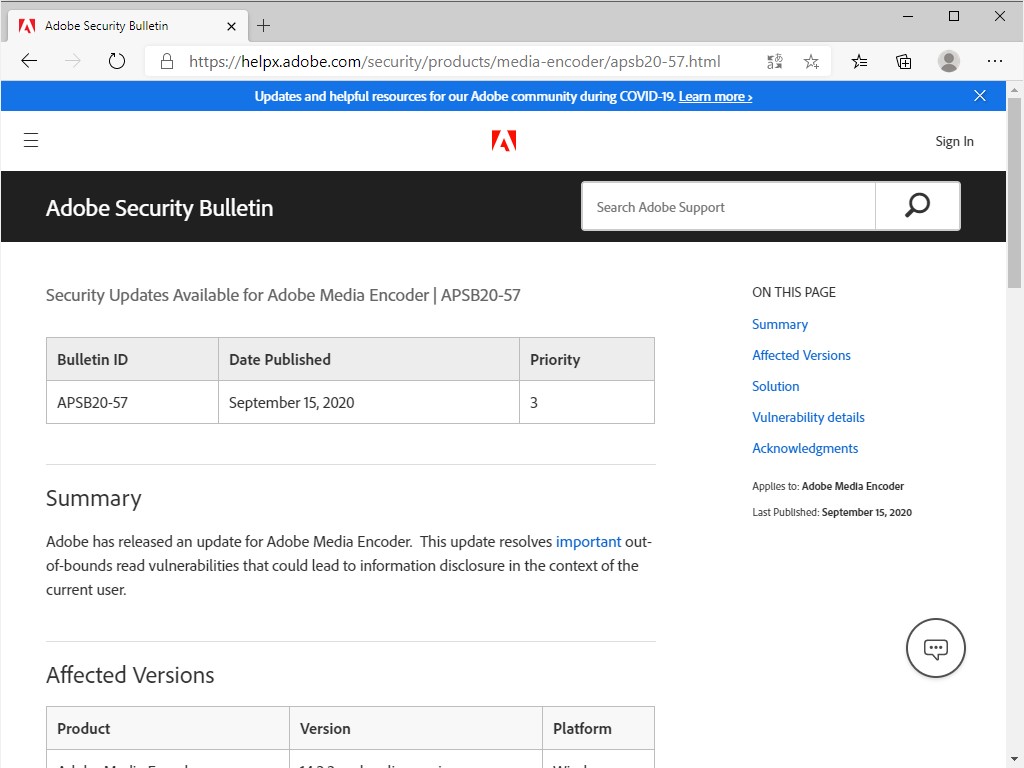Viewport: 1024px width, 768px height.
Task: Click the browser refresh button
Action: (117, 61)
